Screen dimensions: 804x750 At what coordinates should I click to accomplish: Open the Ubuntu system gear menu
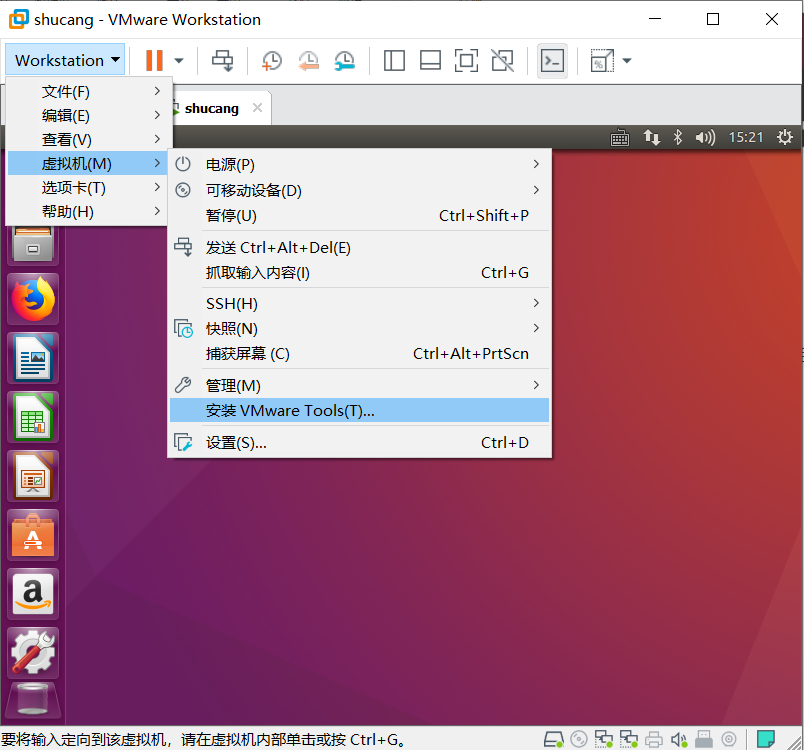785,137
